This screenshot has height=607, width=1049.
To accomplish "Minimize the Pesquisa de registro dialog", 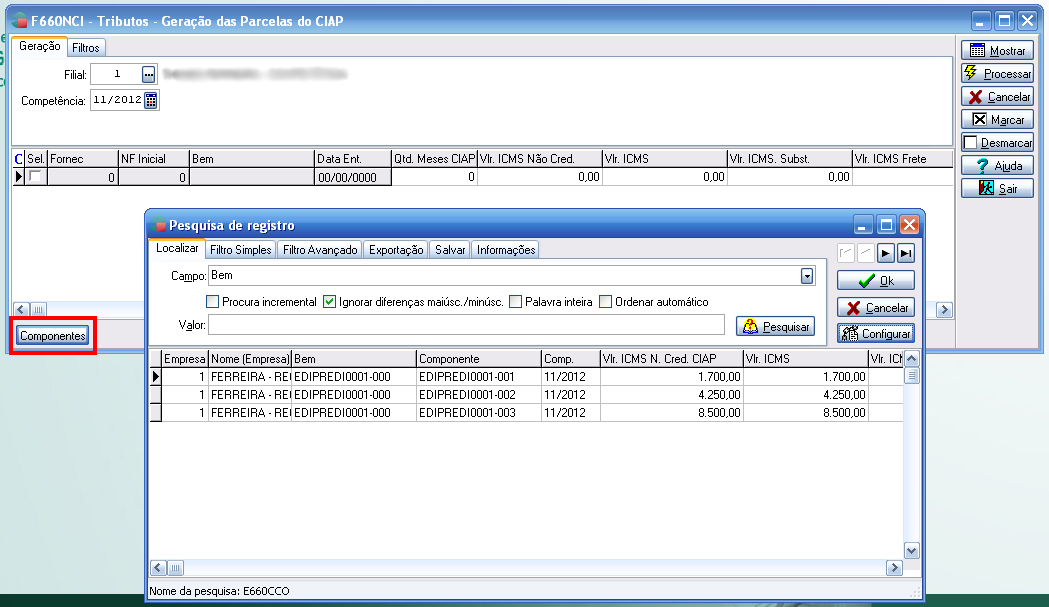I will (x=864, y=225).
